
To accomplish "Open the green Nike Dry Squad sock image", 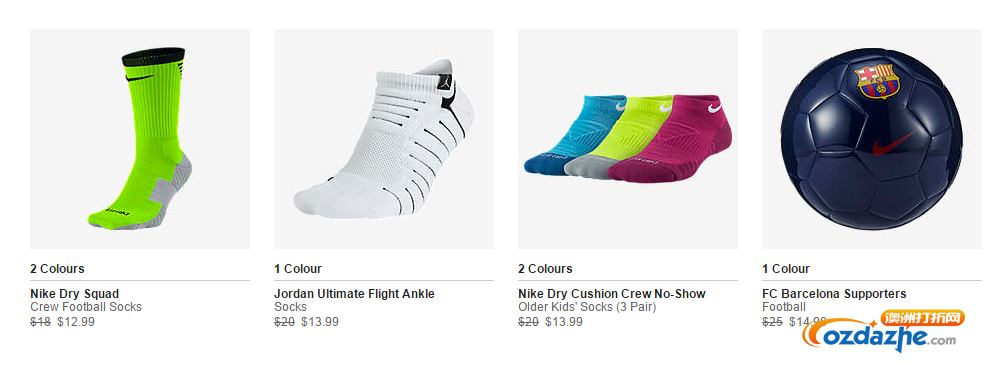I will point(140,138).
